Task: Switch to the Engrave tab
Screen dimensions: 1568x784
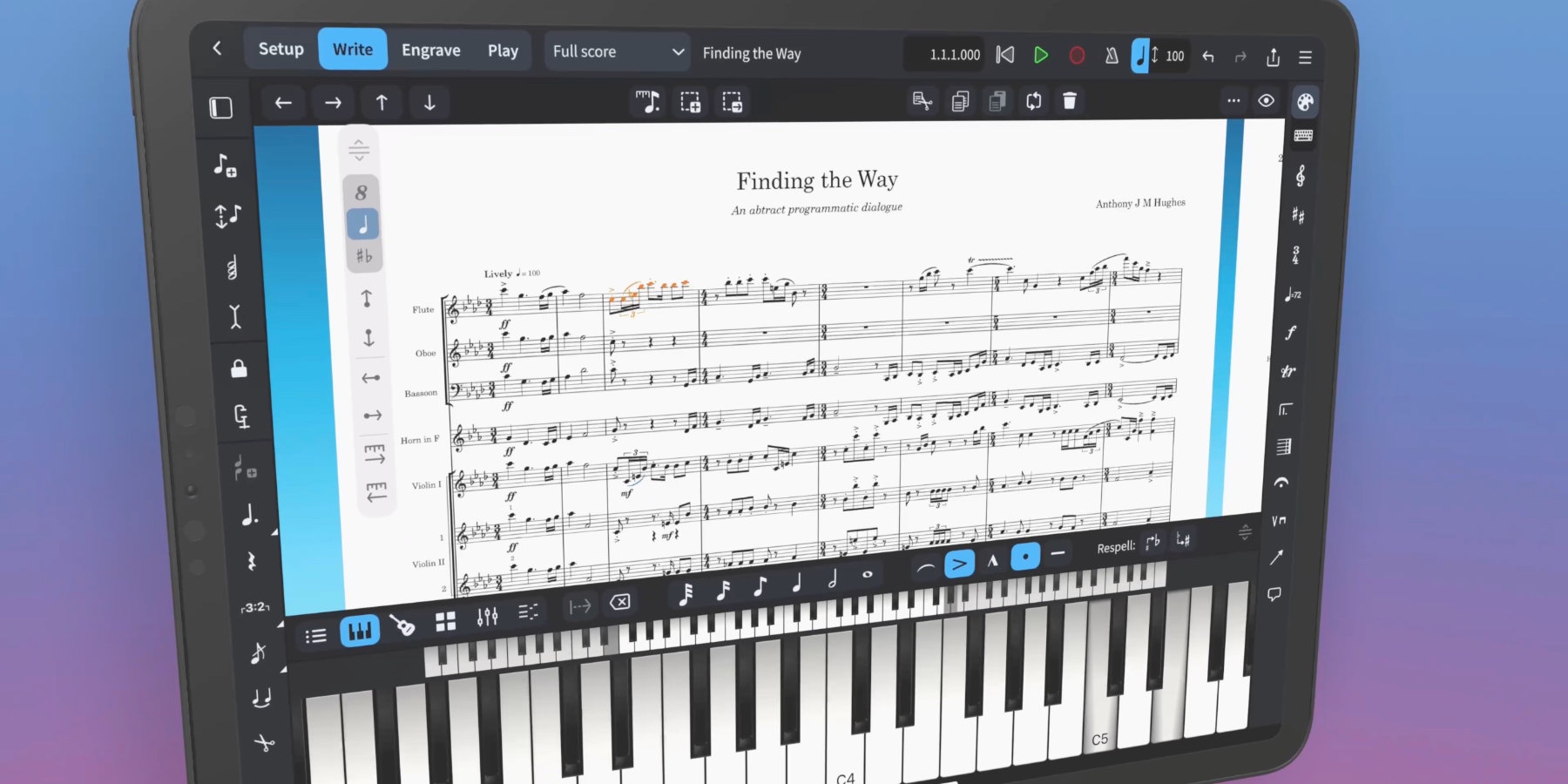Action: click(430, 51)
